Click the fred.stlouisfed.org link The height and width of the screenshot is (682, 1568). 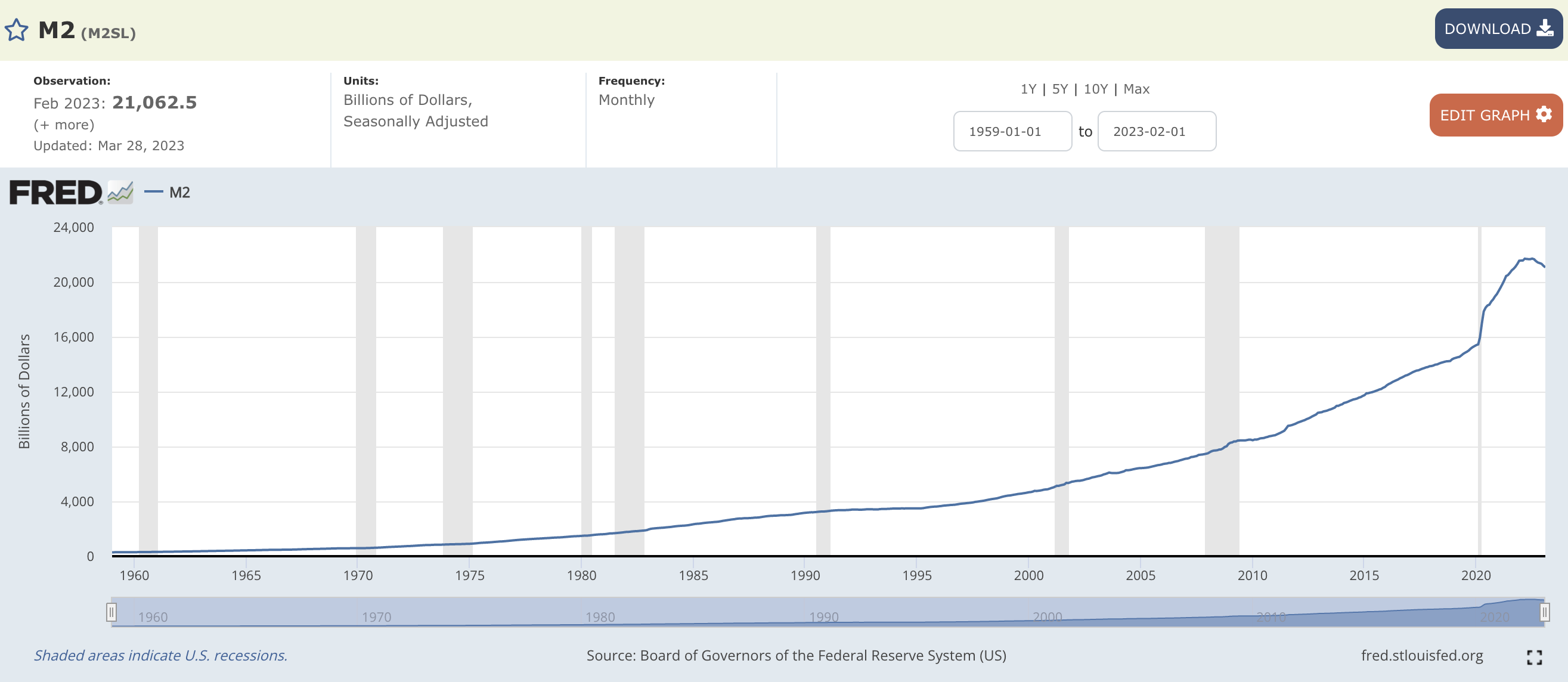pos(1422,655)
